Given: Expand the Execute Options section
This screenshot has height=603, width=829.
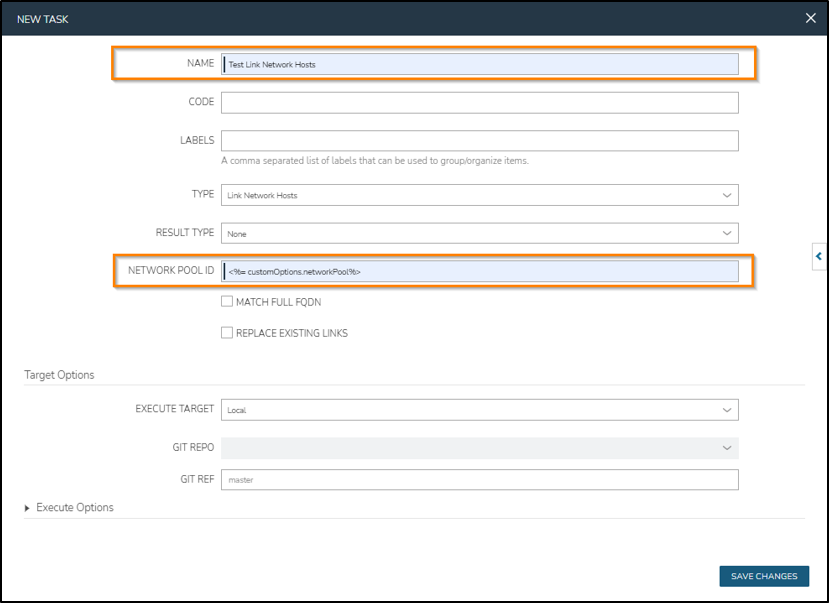Looking at the screenshot, I should pyautogui.click(x=69, y=507).
